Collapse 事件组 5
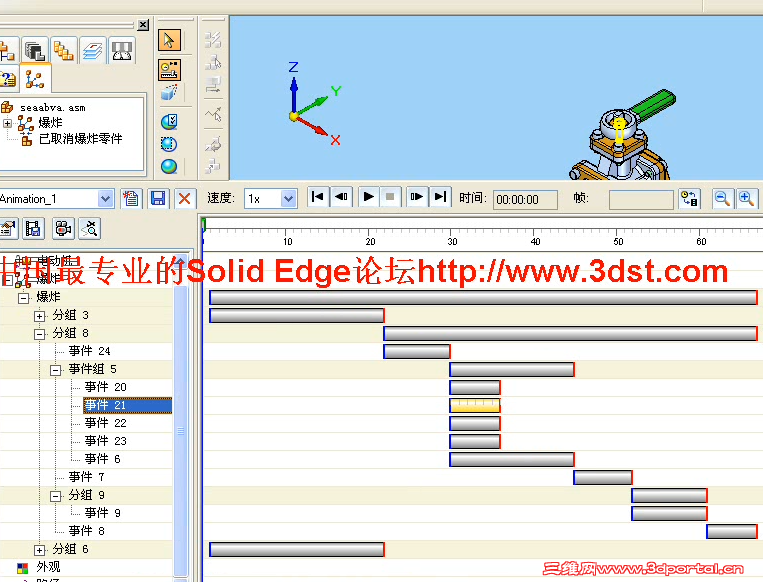 click(55, 370)
